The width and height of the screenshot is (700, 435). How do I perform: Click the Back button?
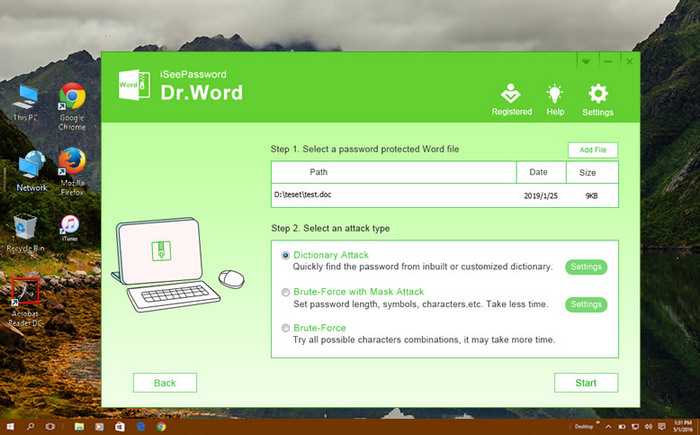tap(165, 383)
